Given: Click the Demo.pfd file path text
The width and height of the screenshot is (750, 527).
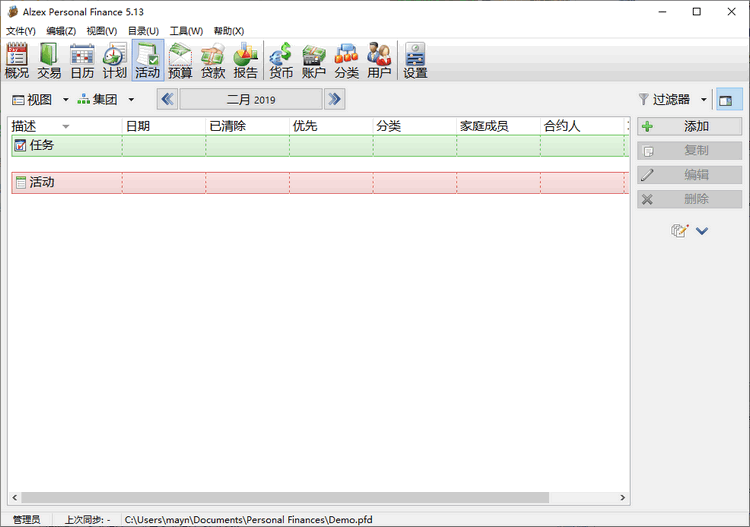Looking at the screenshot, I should click(248, 520).
